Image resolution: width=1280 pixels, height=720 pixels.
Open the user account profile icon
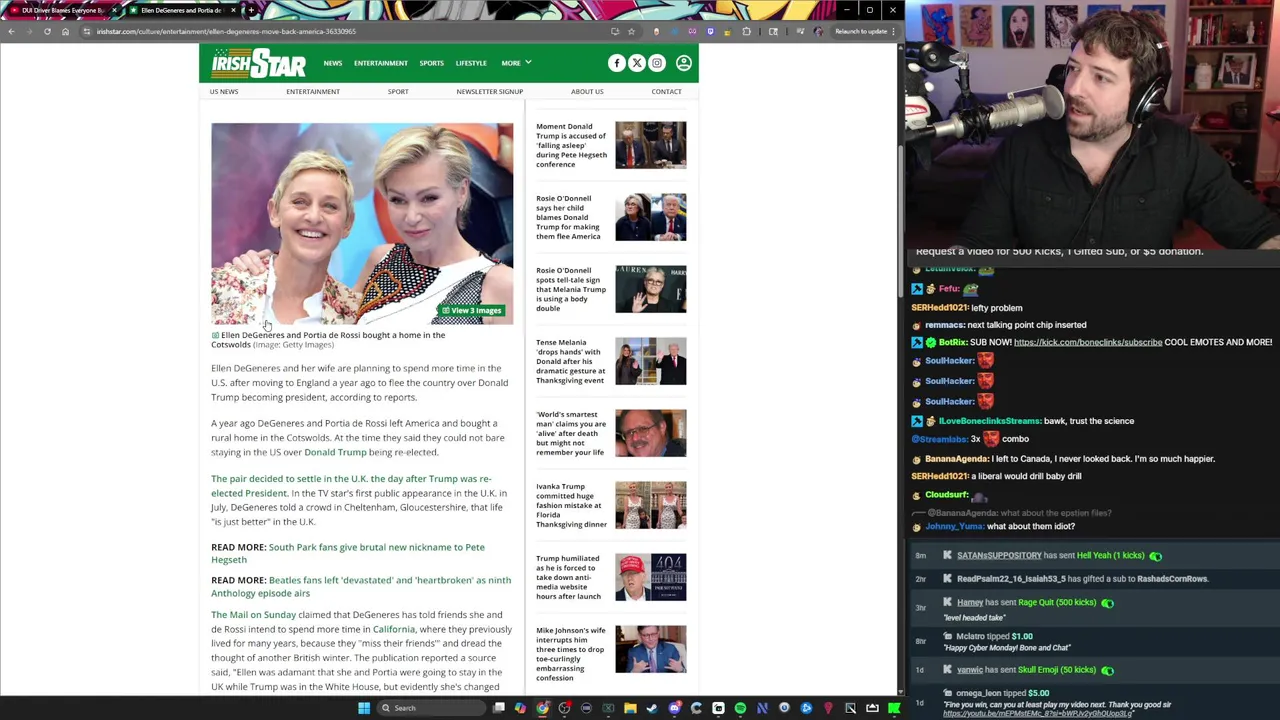684,63
